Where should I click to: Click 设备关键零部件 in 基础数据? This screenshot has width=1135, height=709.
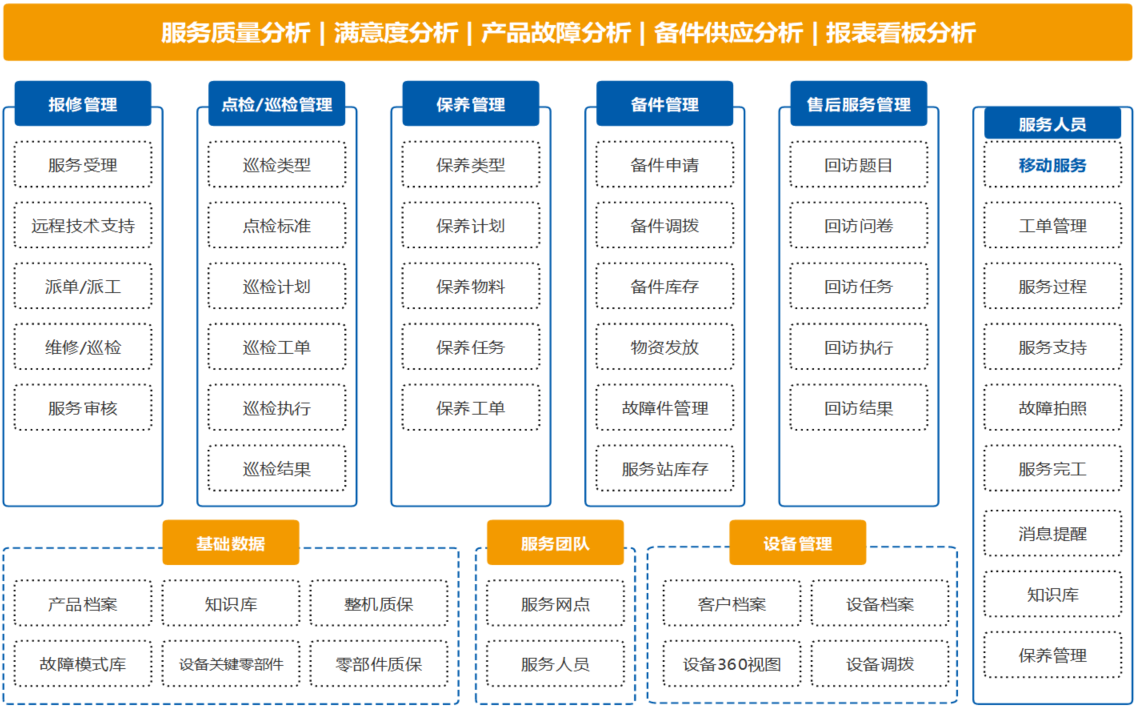coord(231,664)
